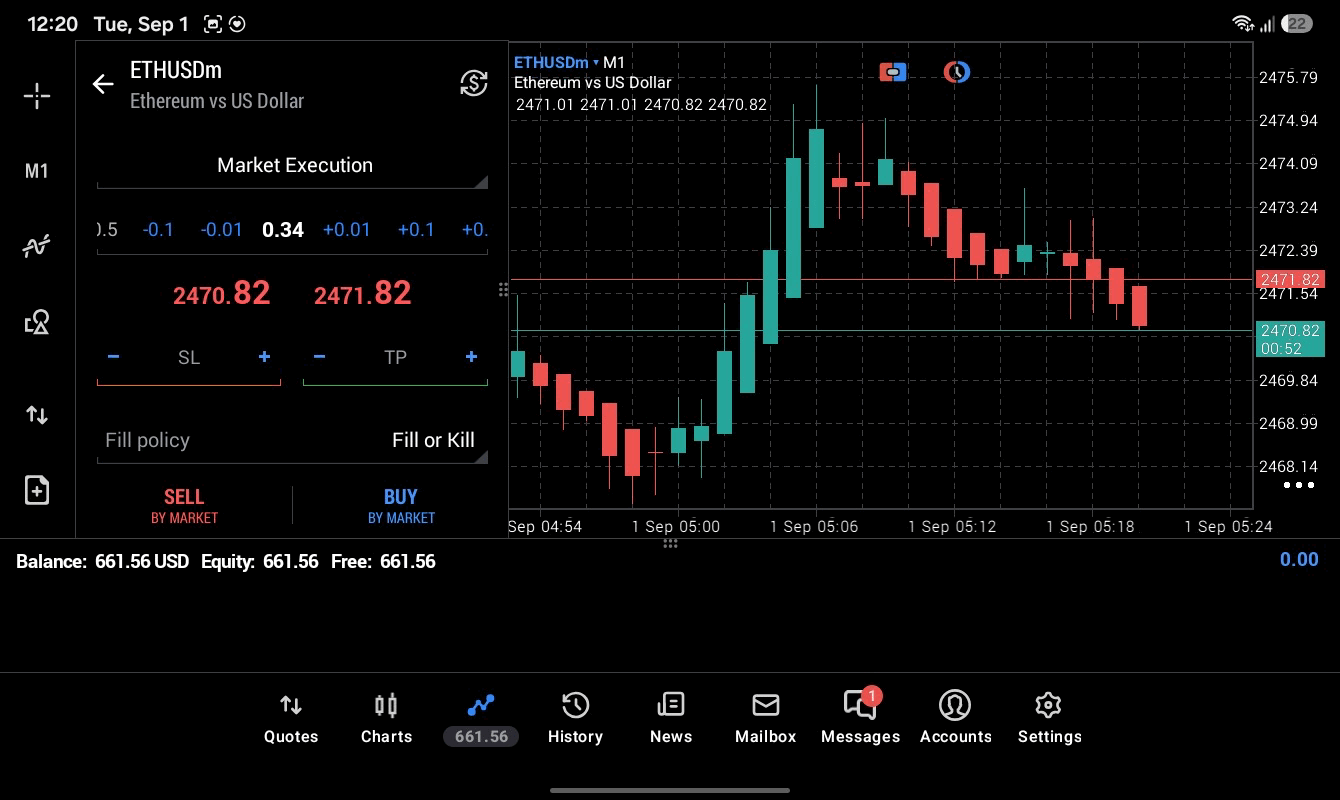This screenshot has height=800, width=1340.
Task: Expand the Market Execution order type dropdown
Action: point(293,166)
